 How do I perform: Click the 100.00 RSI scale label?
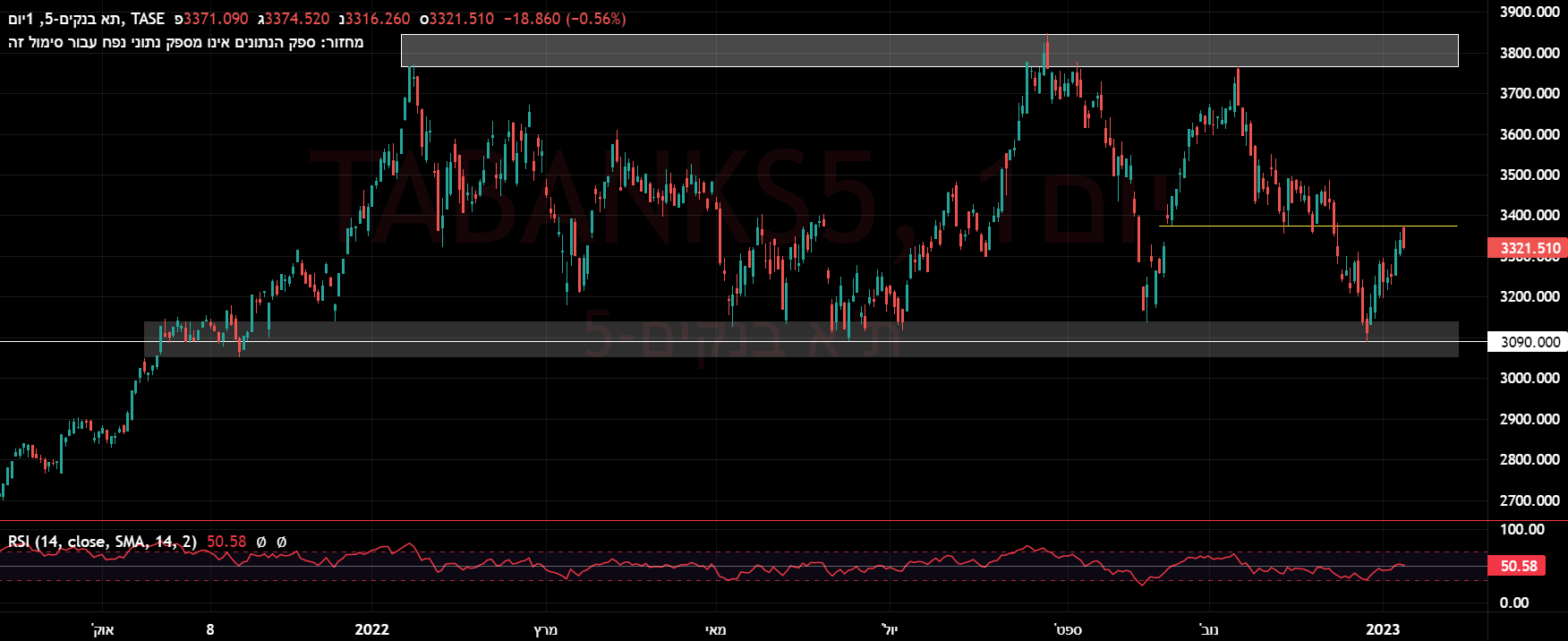point(1522,529)
